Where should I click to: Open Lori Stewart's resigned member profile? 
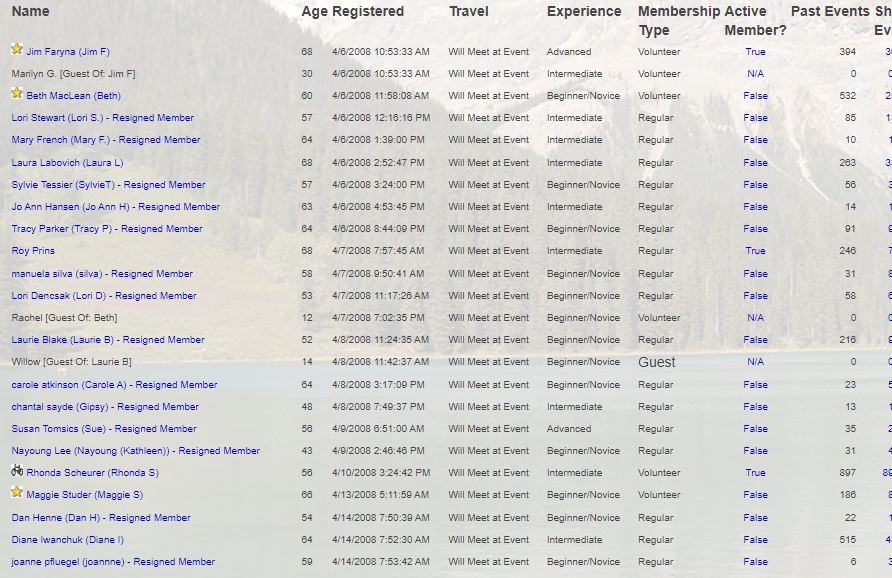coord(102,118)
